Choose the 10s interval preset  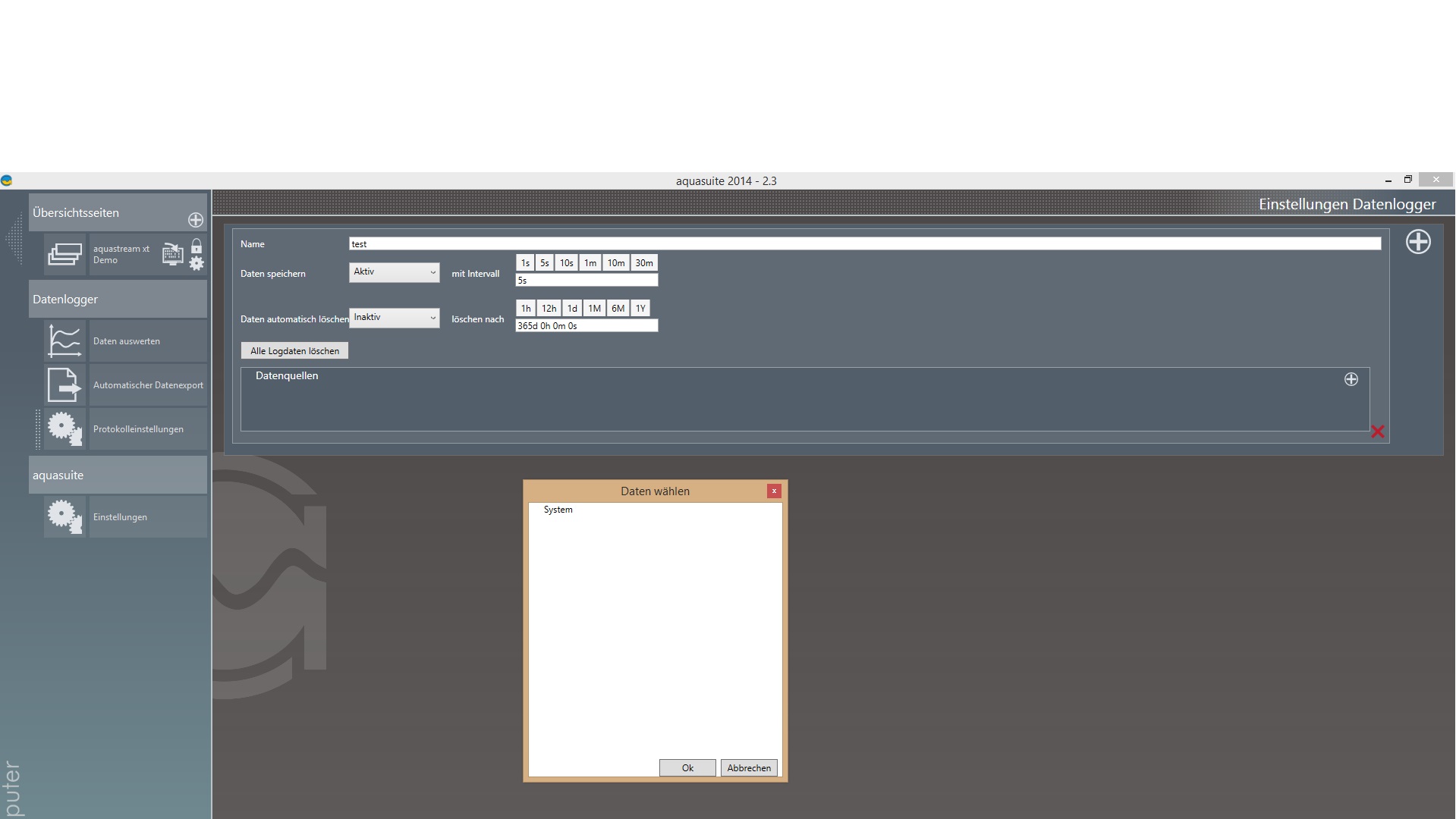[x=567, y=263]
